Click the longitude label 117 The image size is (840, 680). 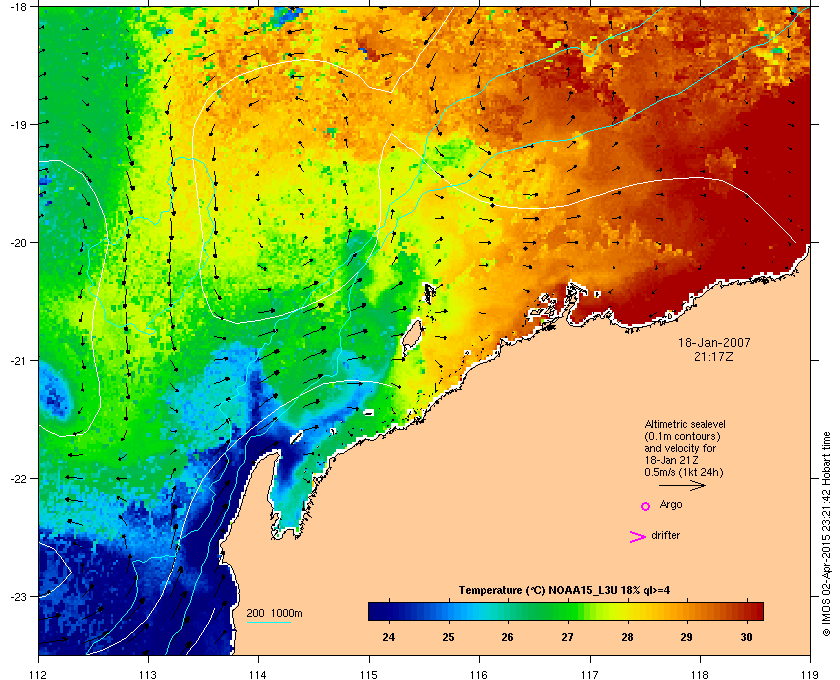(x=589, y=674)
